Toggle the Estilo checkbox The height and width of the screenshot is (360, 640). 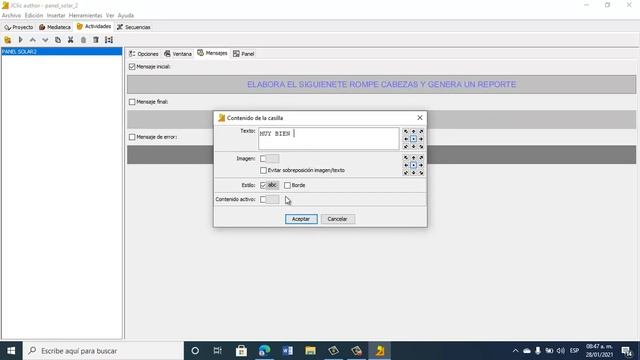point(263,185)
